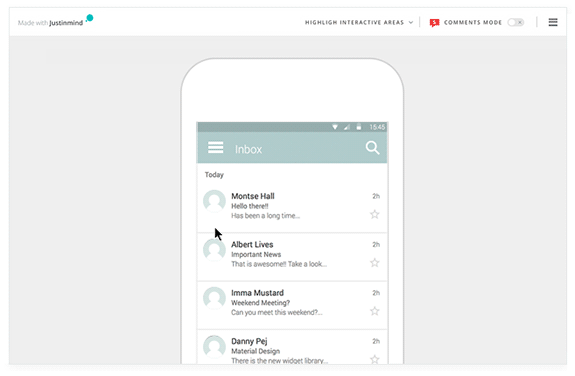The image size is (575, 376).
Task: Select Albert Lives' avatar picture
Action: point(214,249)
